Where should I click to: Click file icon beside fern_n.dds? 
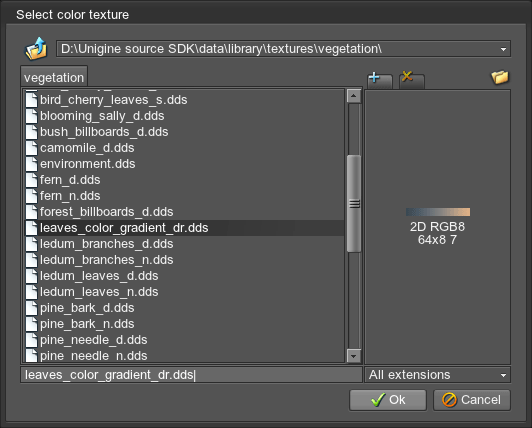(32, 196)
